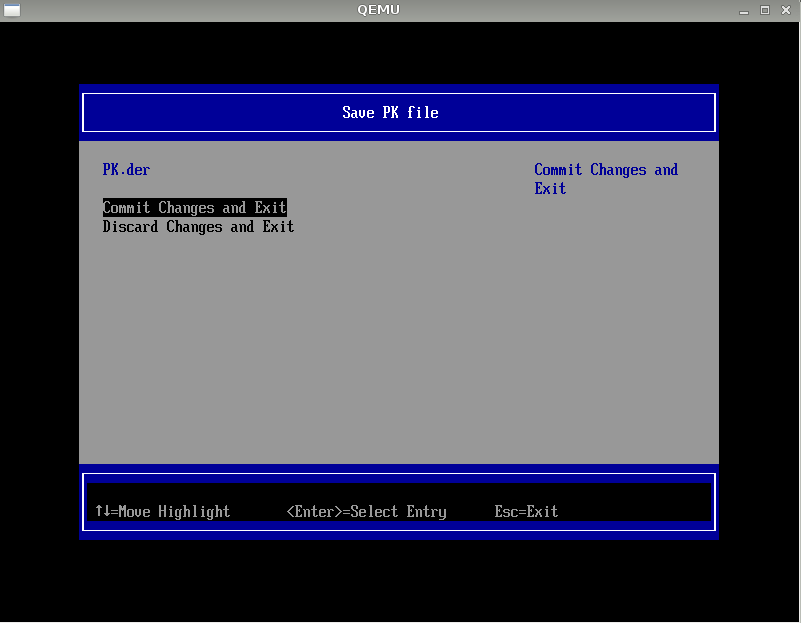Close the QEMU window
Viewport: 801px width, 623px height.
coord(786,10)
